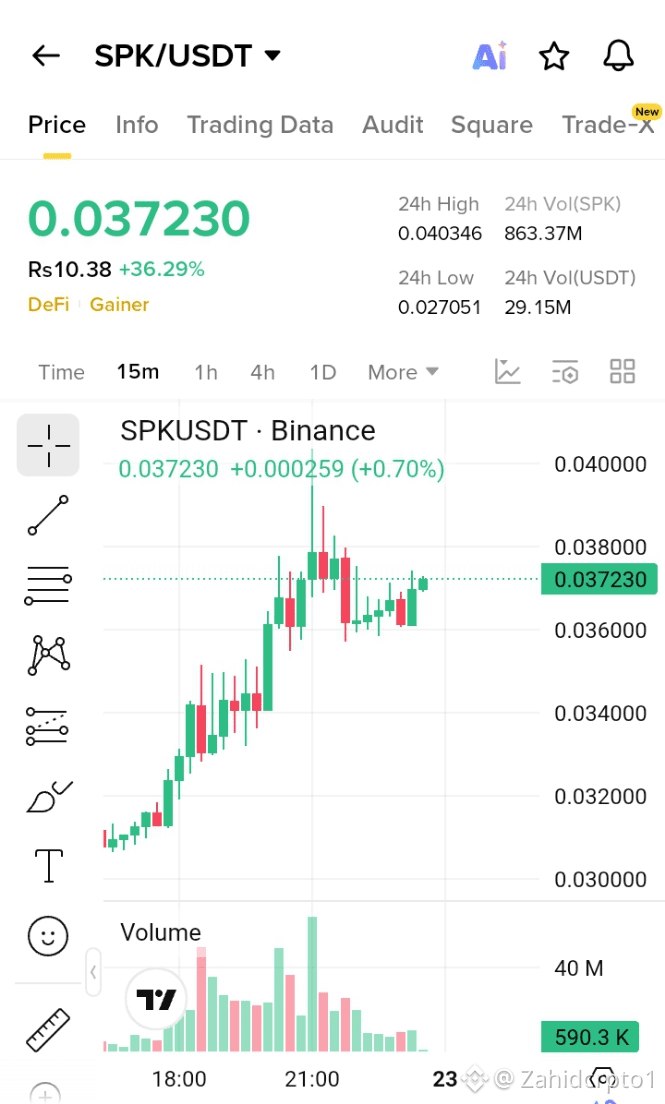Open the Trade-X tab
The image size is (665, 1104).
coord(608,125)
